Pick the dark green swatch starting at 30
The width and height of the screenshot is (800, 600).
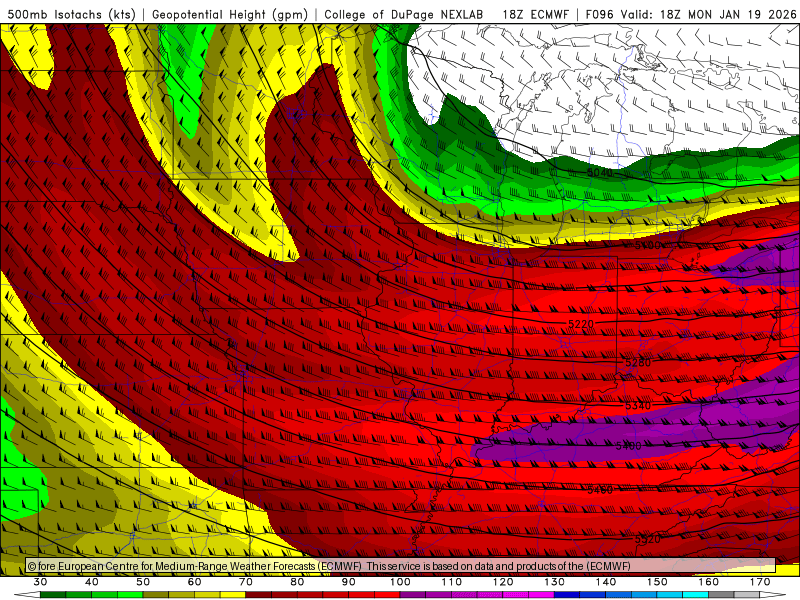click(53, 595)
